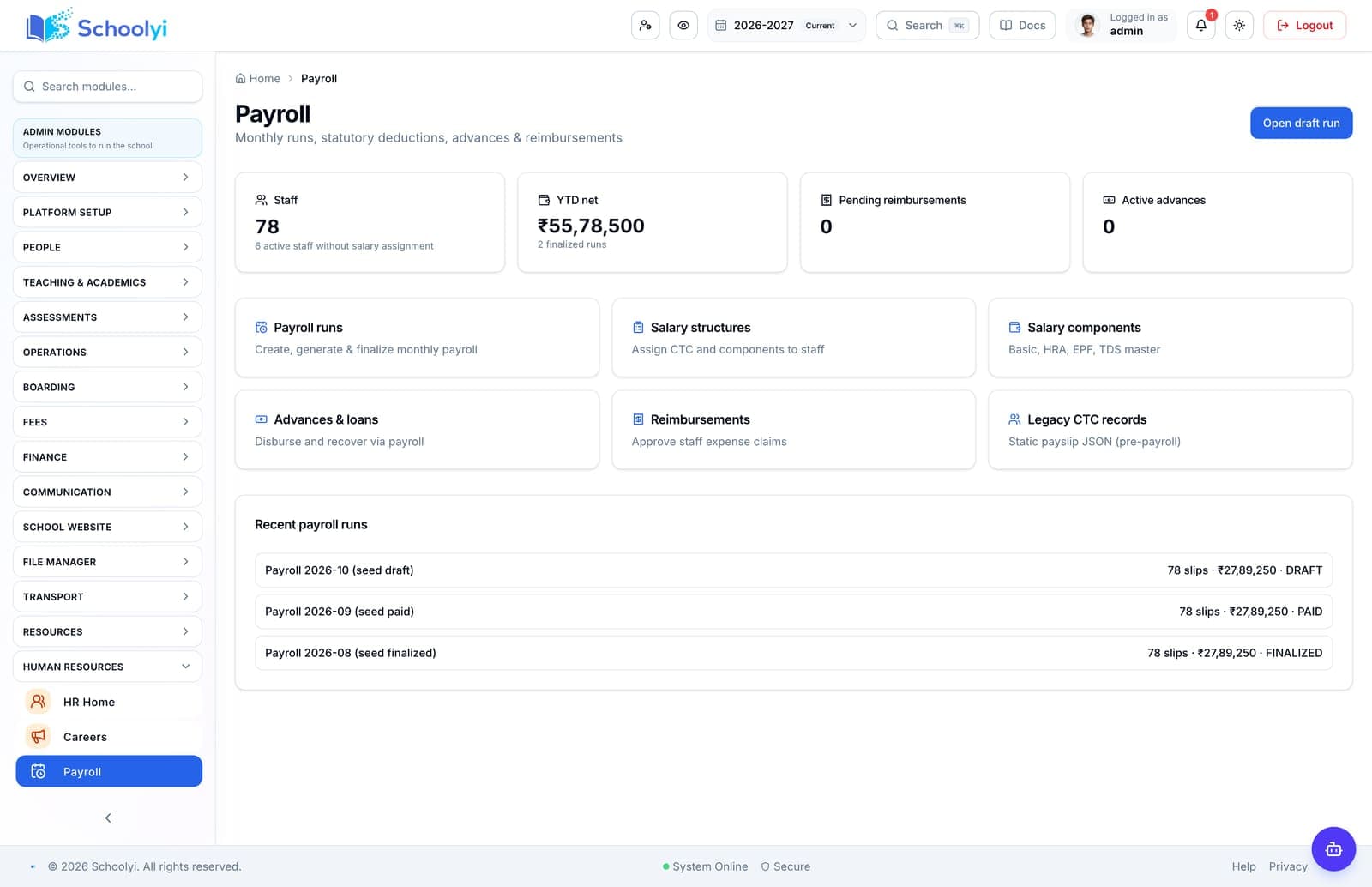Expand the FEES sidebar section
Viewport: 1372px width, 887px height.
click(107, 422)
